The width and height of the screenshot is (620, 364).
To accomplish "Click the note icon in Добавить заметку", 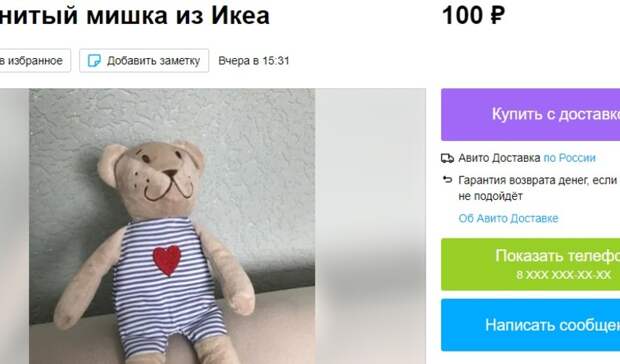I will click(94, 61).
